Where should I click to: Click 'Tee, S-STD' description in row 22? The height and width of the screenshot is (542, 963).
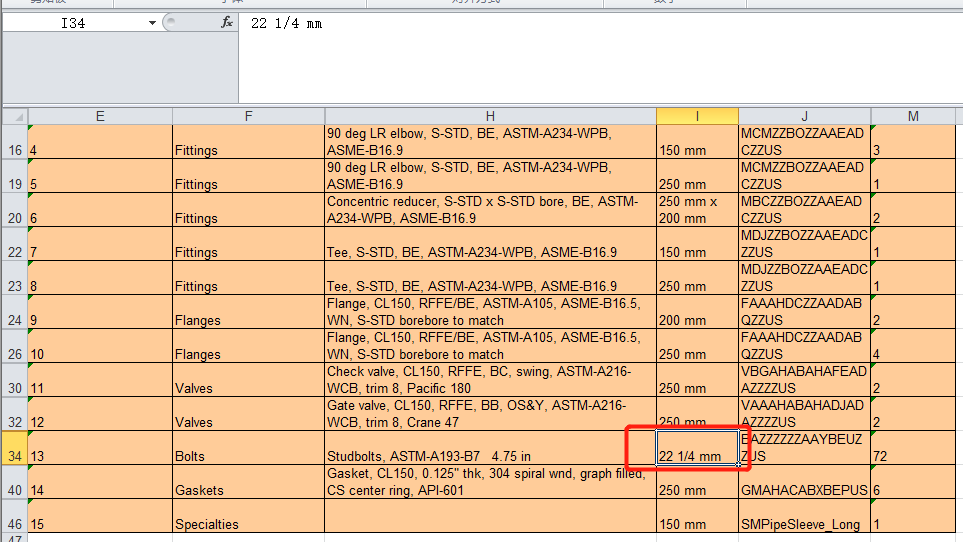[x=490, y=244]
